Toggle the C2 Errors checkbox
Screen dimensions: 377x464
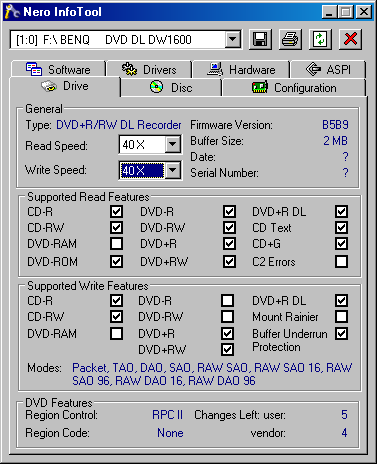pos(341,262)
